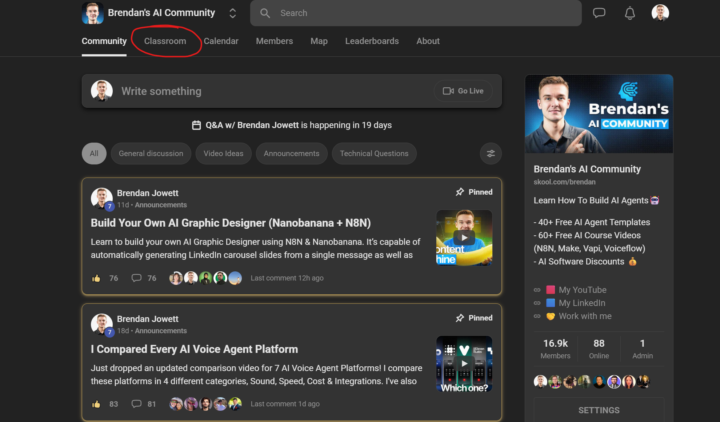Click the Write something post box
This screenshot has height=422, width=720.
tap(292, 91)
